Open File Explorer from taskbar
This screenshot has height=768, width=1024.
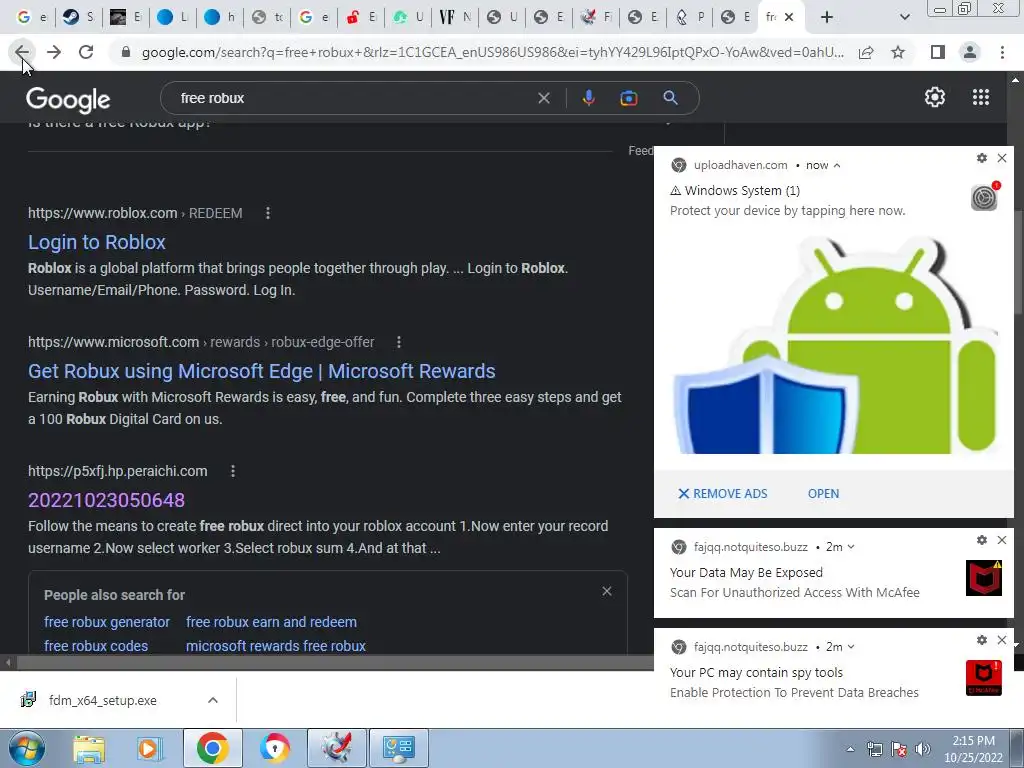click(89, 748)
